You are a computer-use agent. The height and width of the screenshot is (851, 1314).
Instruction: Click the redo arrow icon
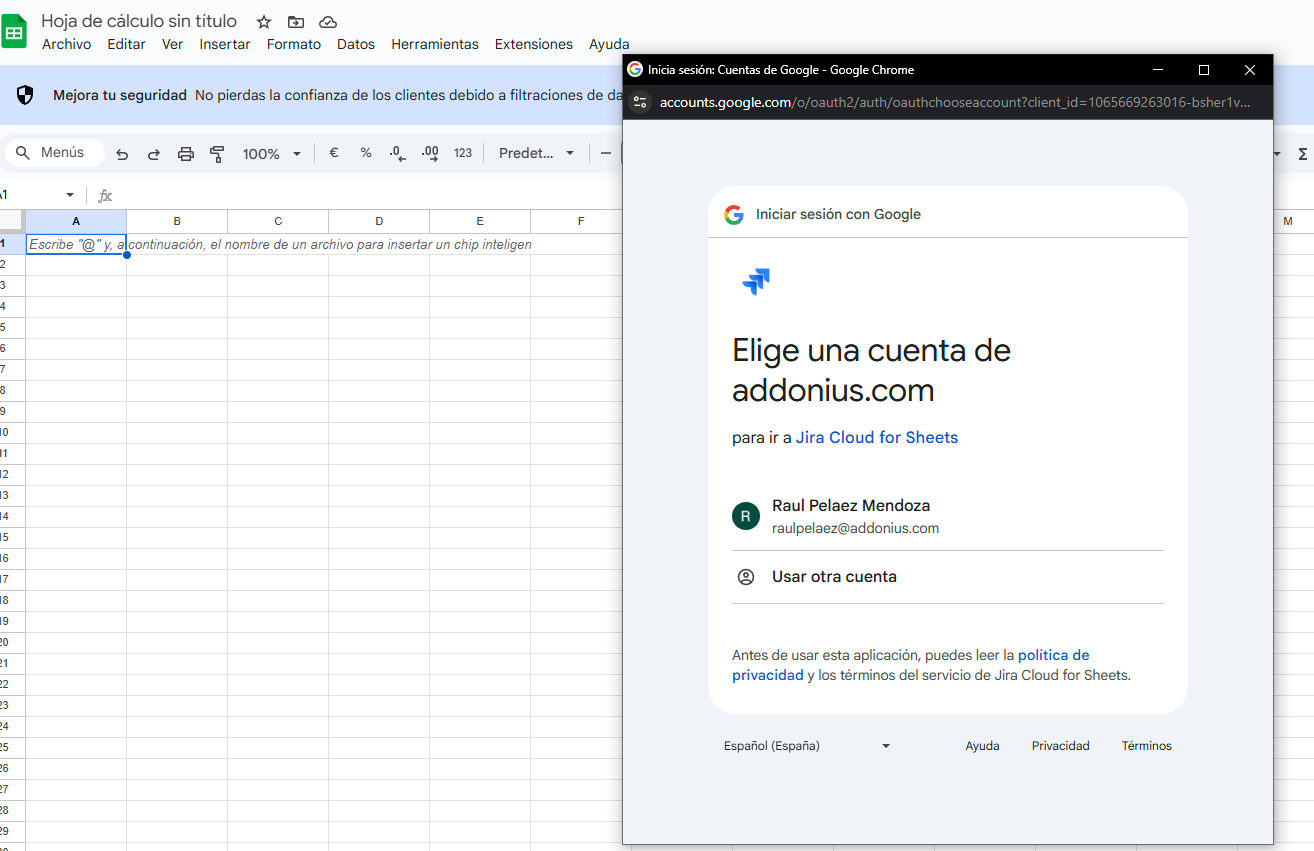tap(154, 154)
